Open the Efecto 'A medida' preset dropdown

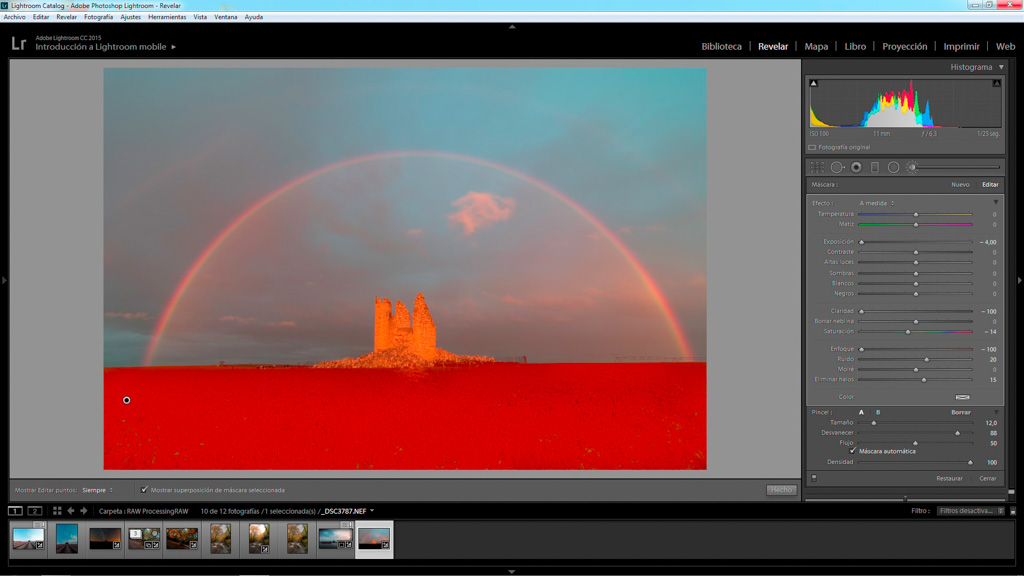point(878,203)
